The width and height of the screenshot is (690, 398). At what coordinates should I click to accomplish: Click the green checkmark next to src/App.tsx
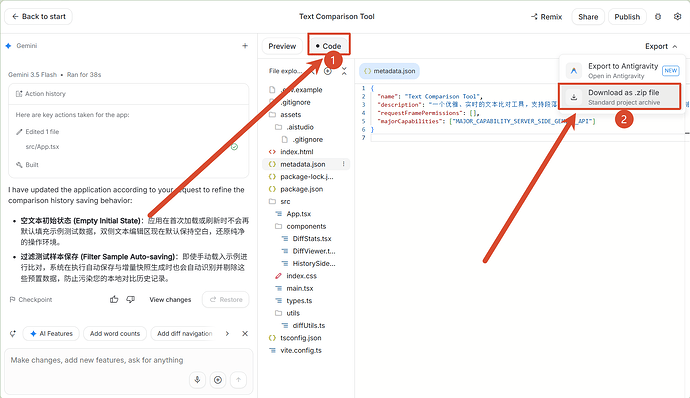tap(235, 147)
